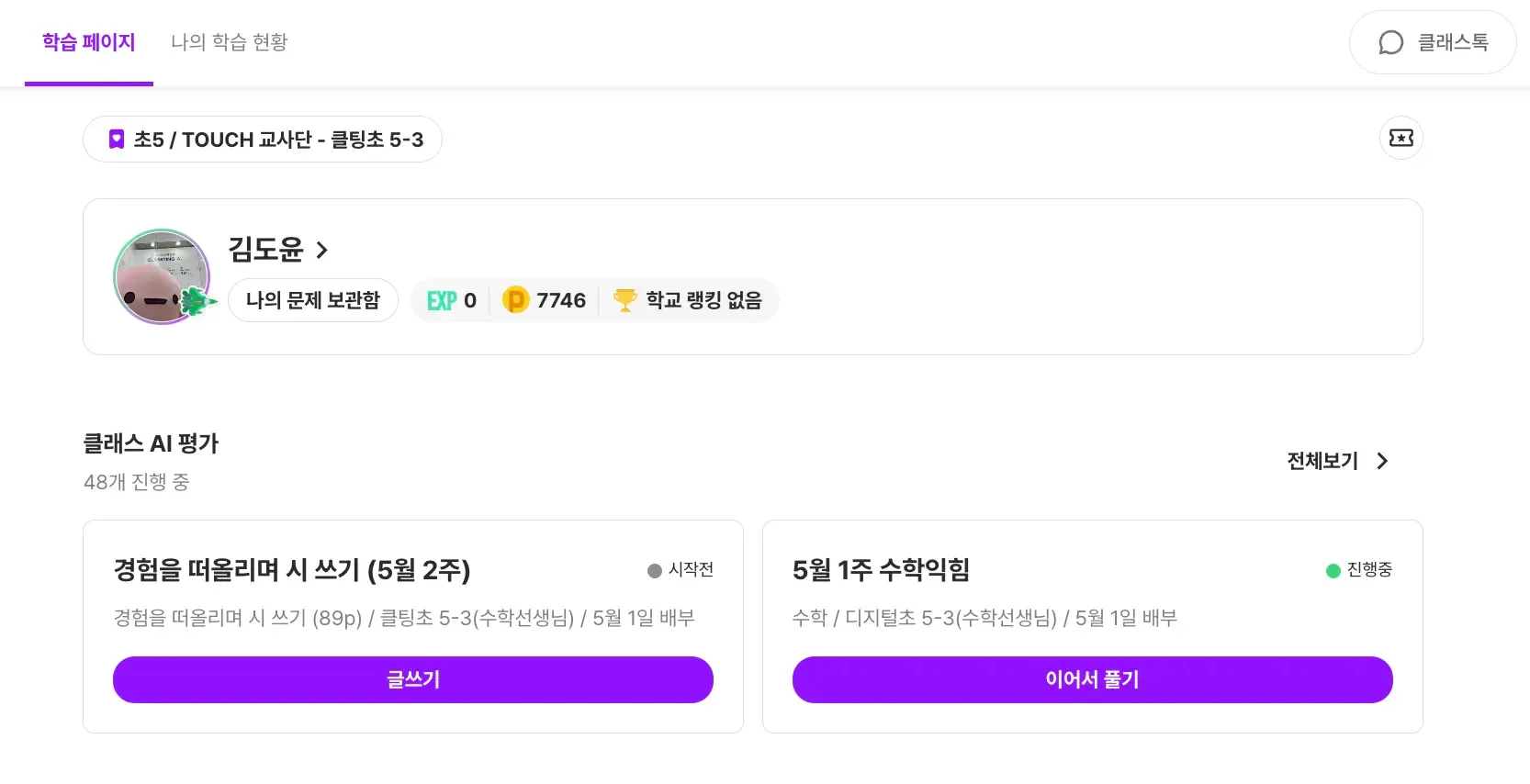Open the coupon ticket icon
1530x784 pixels.
[1401, 138]
